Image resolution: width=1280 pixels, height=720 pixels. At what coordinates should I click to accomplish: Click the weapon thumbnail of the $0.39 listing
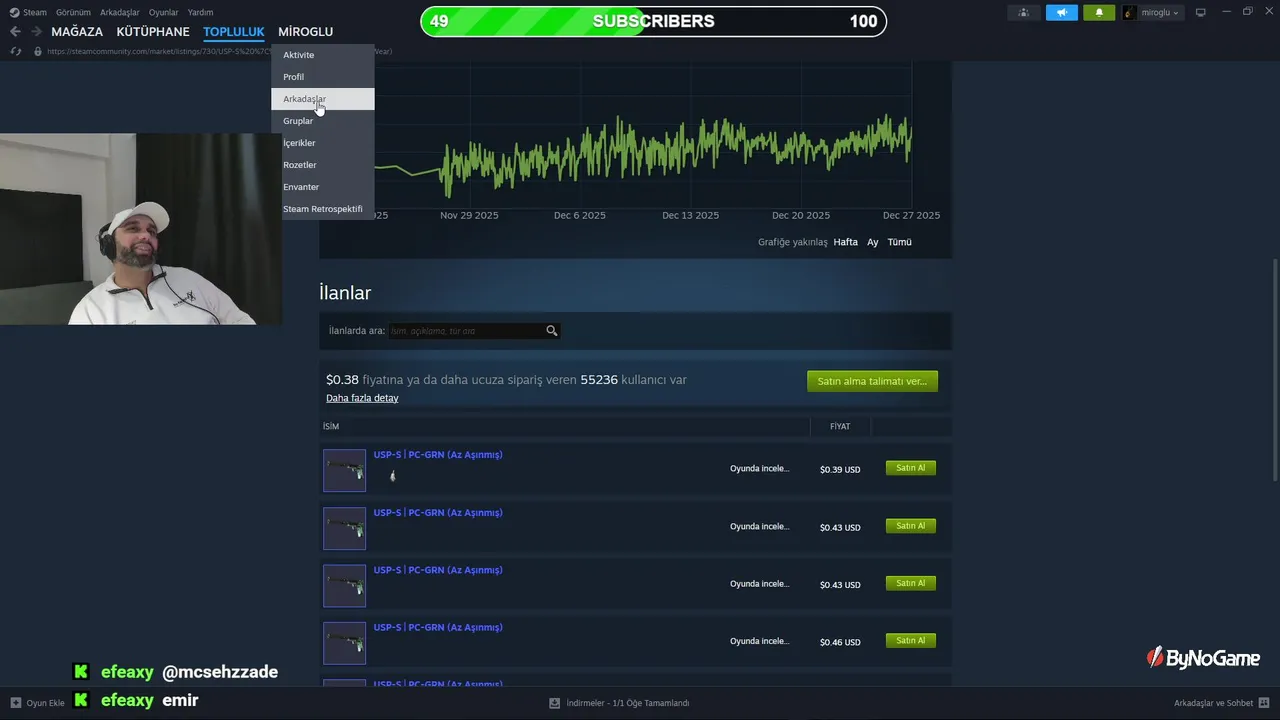tap(344, 470)
